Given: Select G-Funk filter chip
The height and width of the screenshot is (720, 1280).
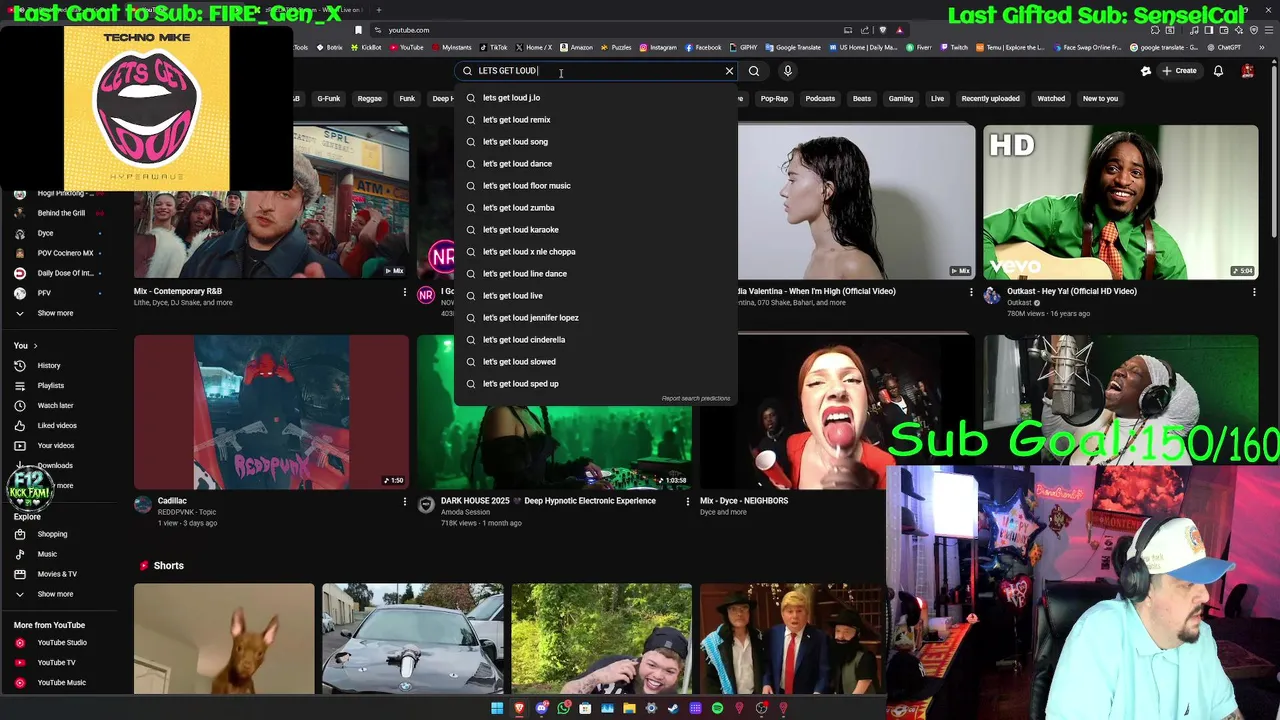Looking at the screenshot, I should pyautogui.click(x=329, y=99).
